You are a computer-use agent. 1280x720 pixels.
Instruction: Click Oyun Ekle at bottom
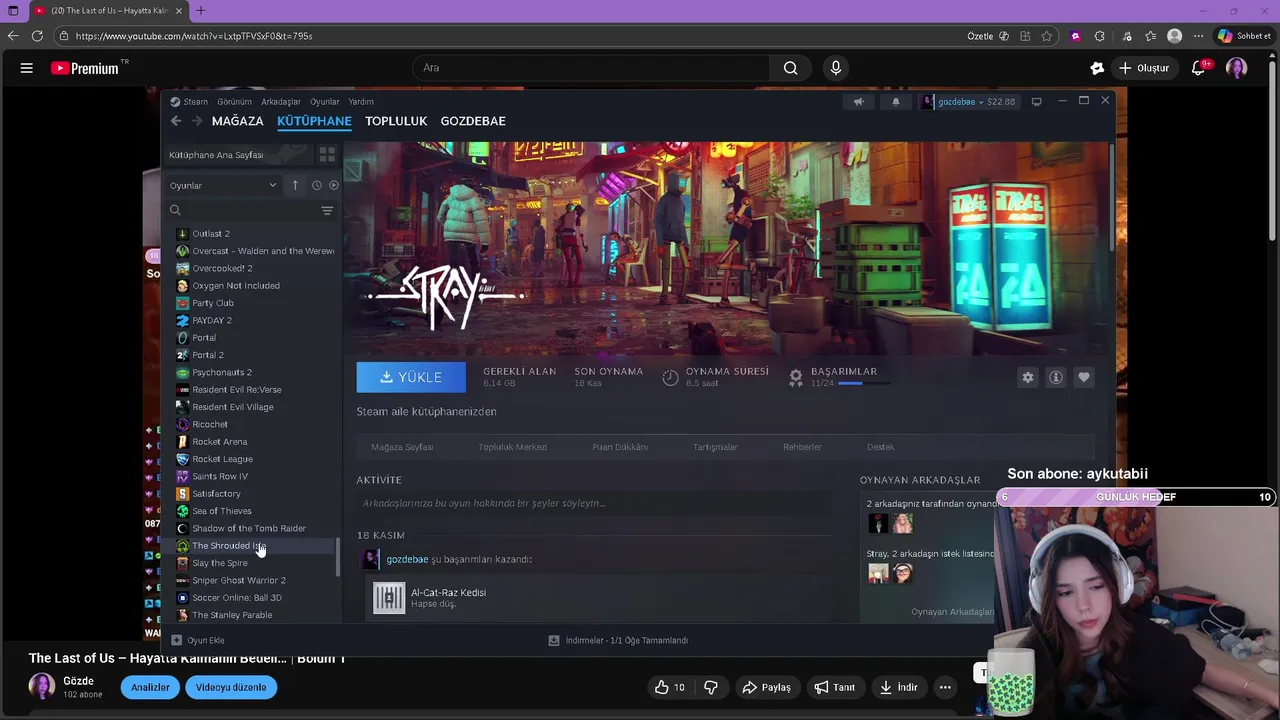(x=198, y=640)
